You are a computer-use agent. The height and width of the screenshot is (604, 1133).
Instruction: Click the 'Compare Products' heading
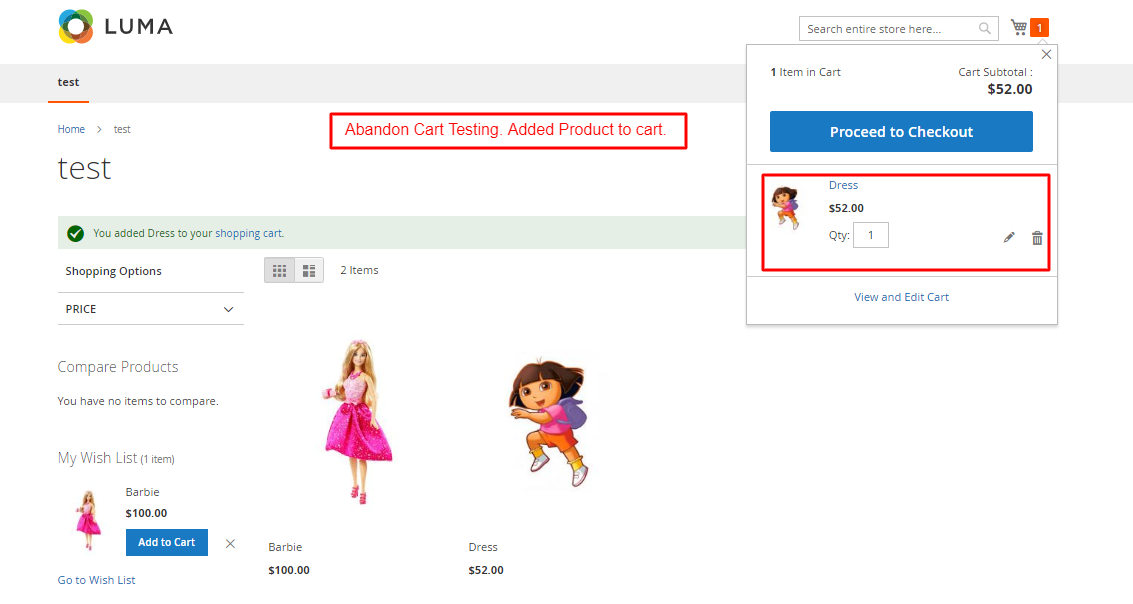pyautogui.click(x=118, y=367)
